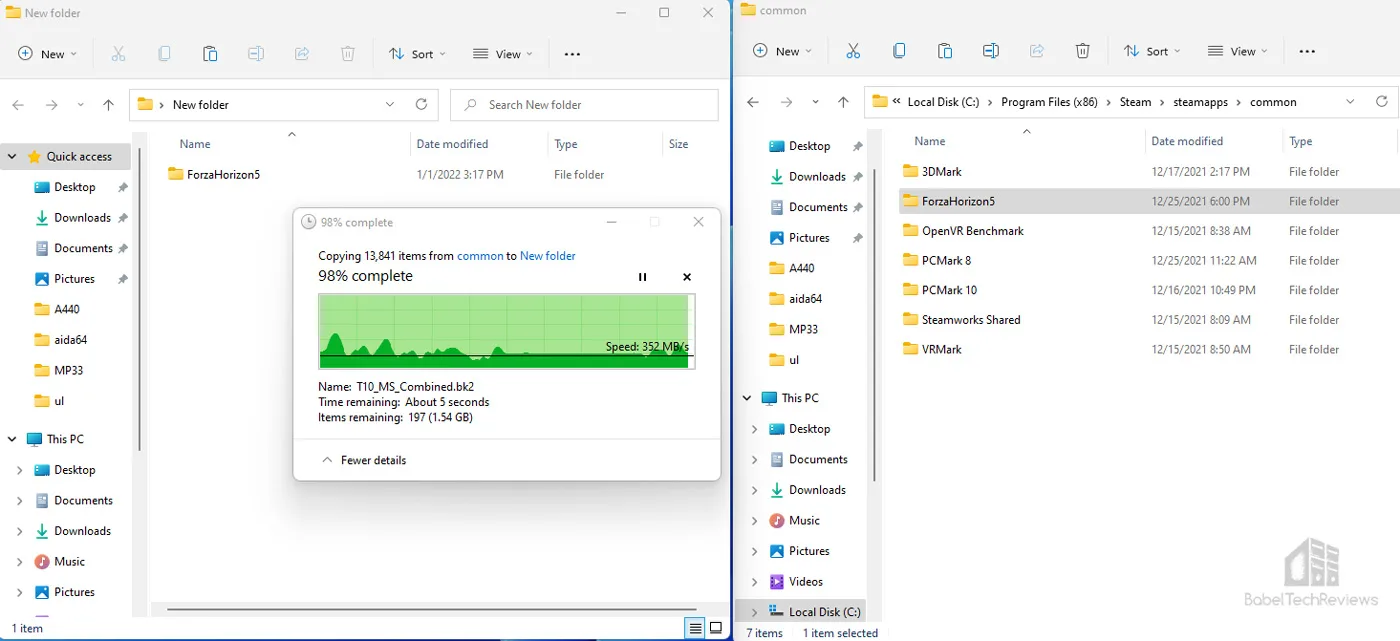Switch to details view in New folder status bar
The image size is (1400, 641).
[x=695, y=628]
